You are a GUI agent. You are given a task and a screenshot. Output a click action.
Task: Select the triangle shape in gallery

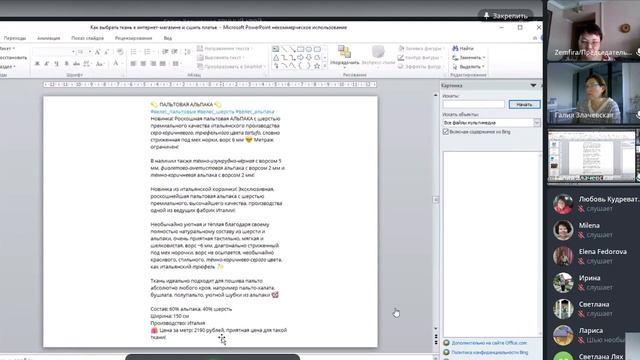[x=276, y=58]
